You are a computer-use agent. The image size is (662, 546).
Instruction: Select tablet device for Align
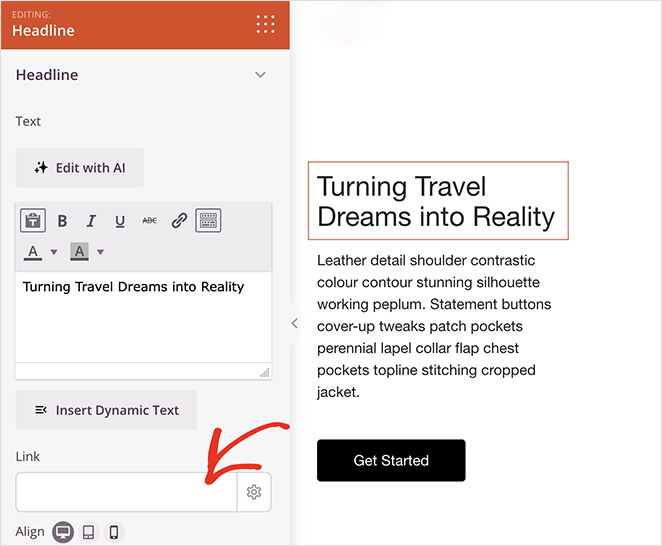click(88, 532)
